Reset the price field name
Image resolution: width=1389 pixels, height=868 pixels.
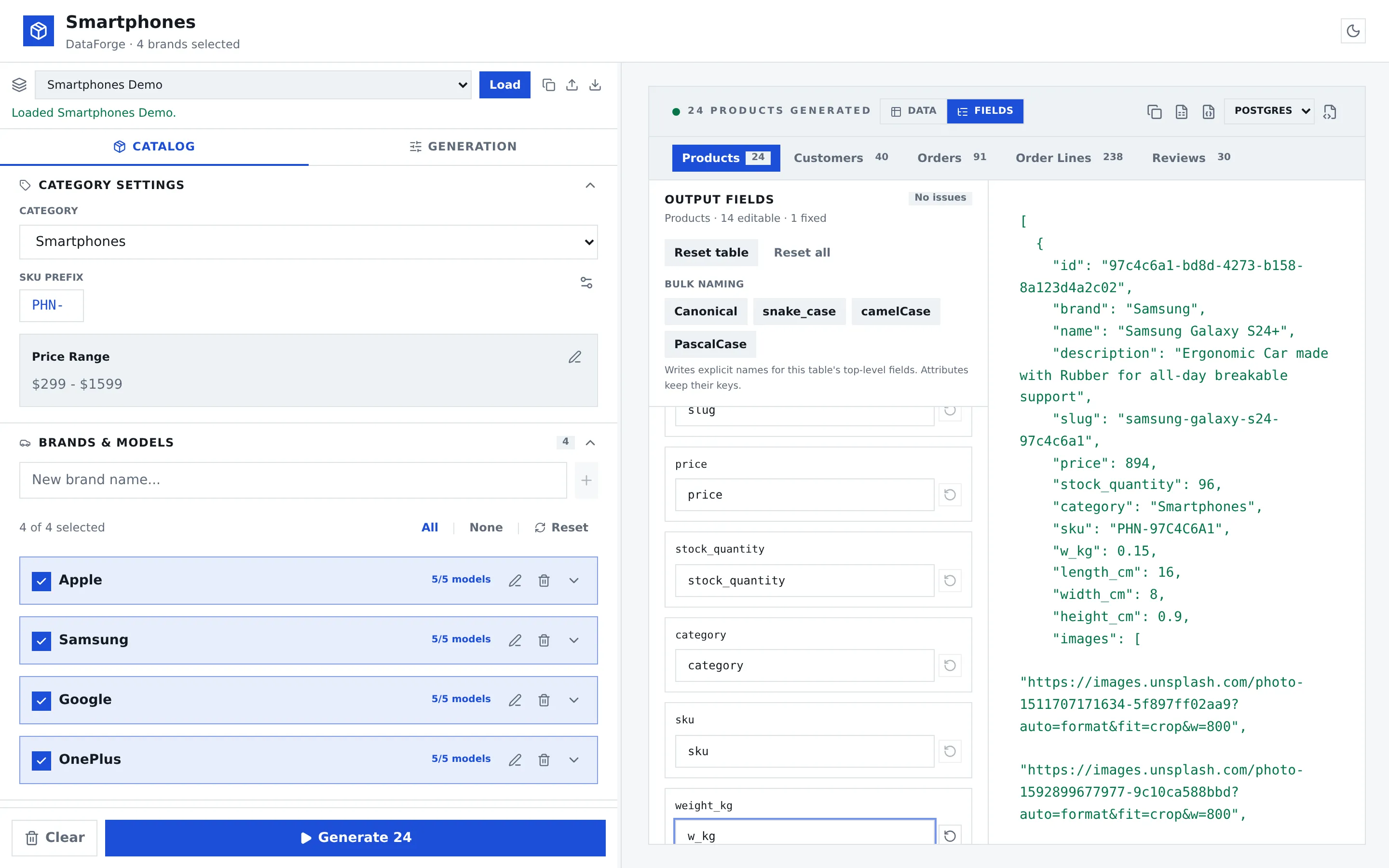[949, 494]
